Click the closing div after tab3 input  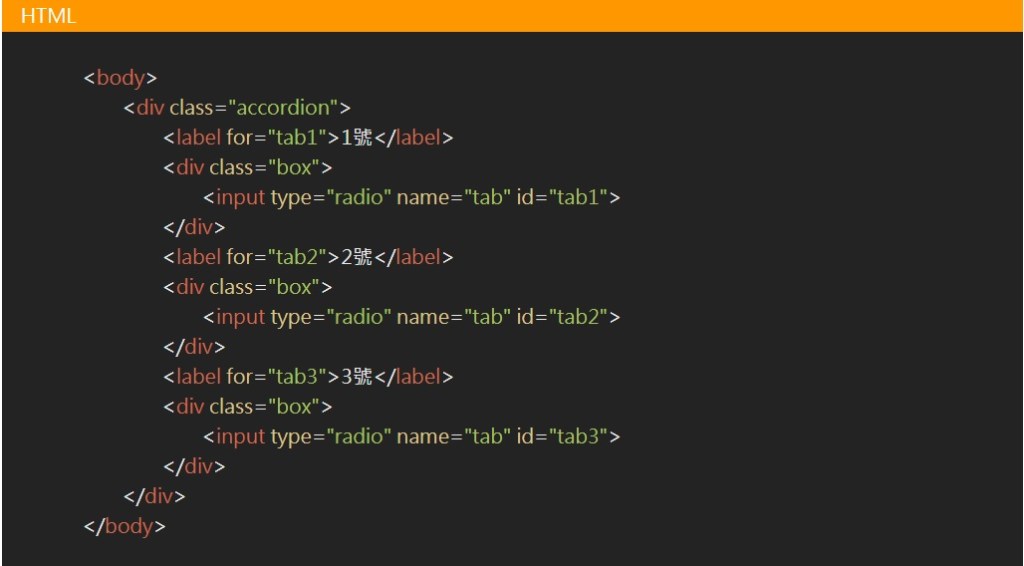tap(195, 467)
